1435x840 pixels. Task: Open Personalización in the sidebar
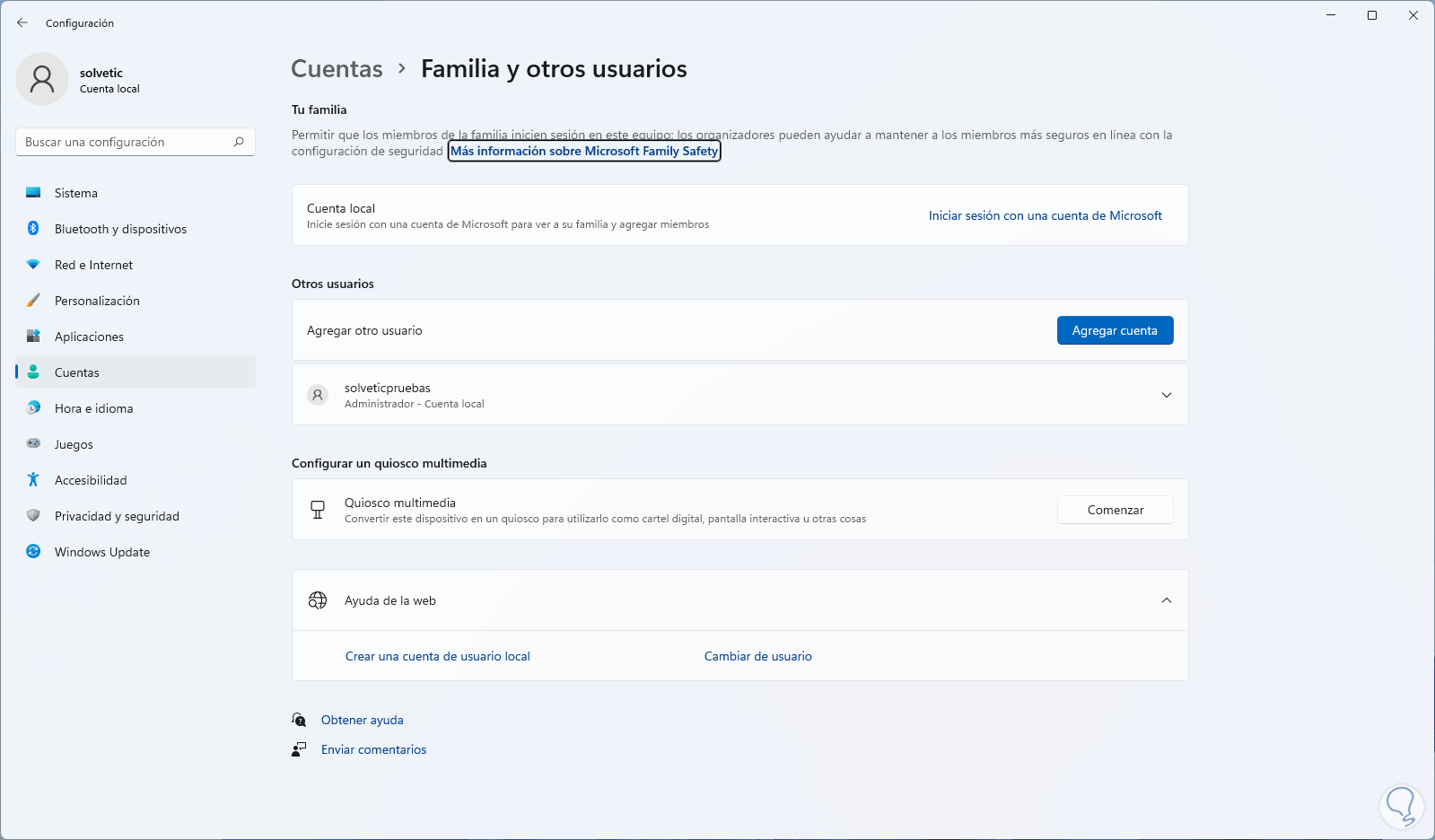coord(97,301)
